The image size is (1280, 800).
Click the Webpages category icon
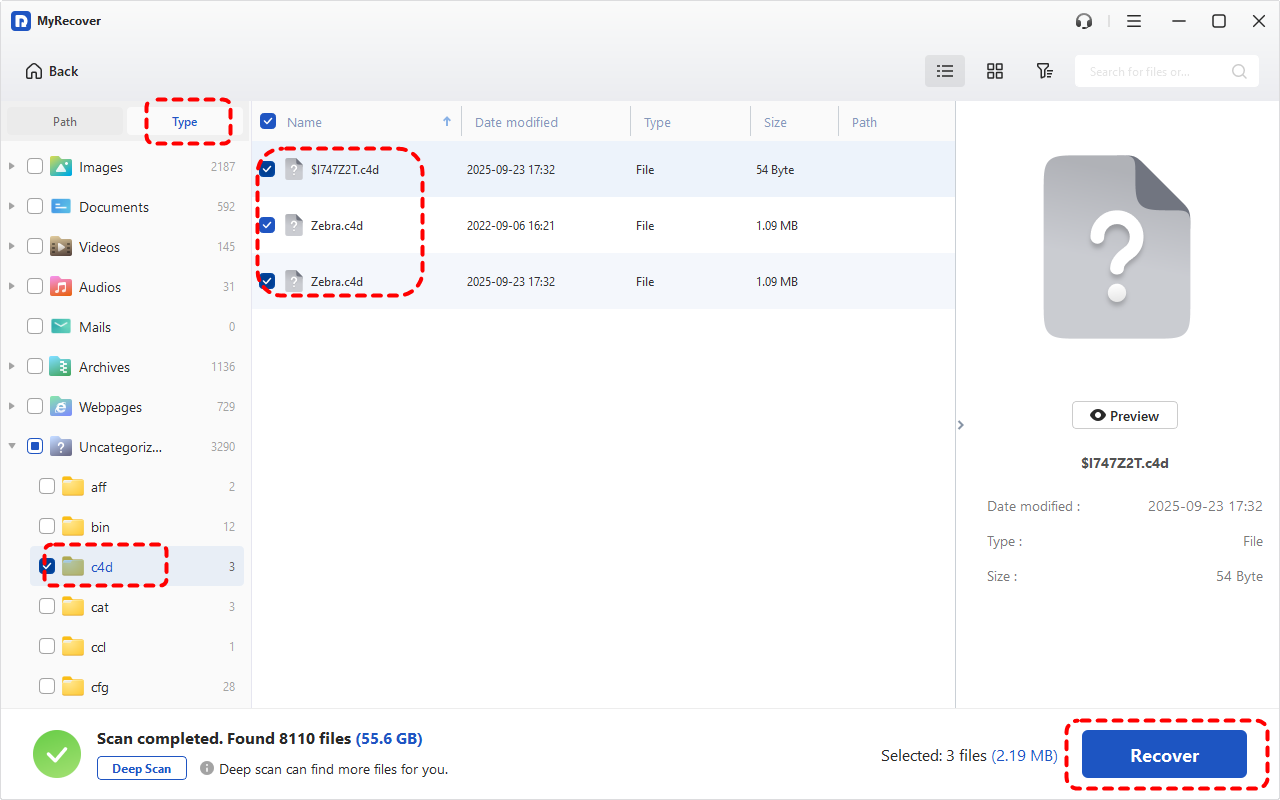click(x=61, y=407)
